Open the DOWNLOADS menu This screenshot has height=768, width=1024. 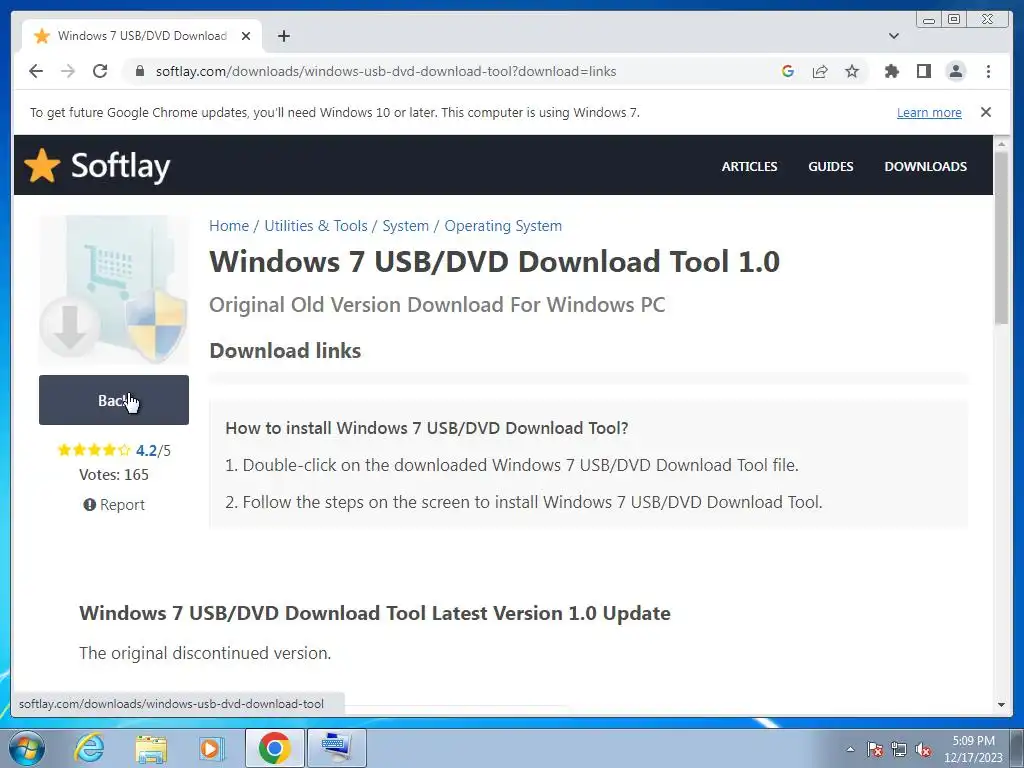[925, 167]
